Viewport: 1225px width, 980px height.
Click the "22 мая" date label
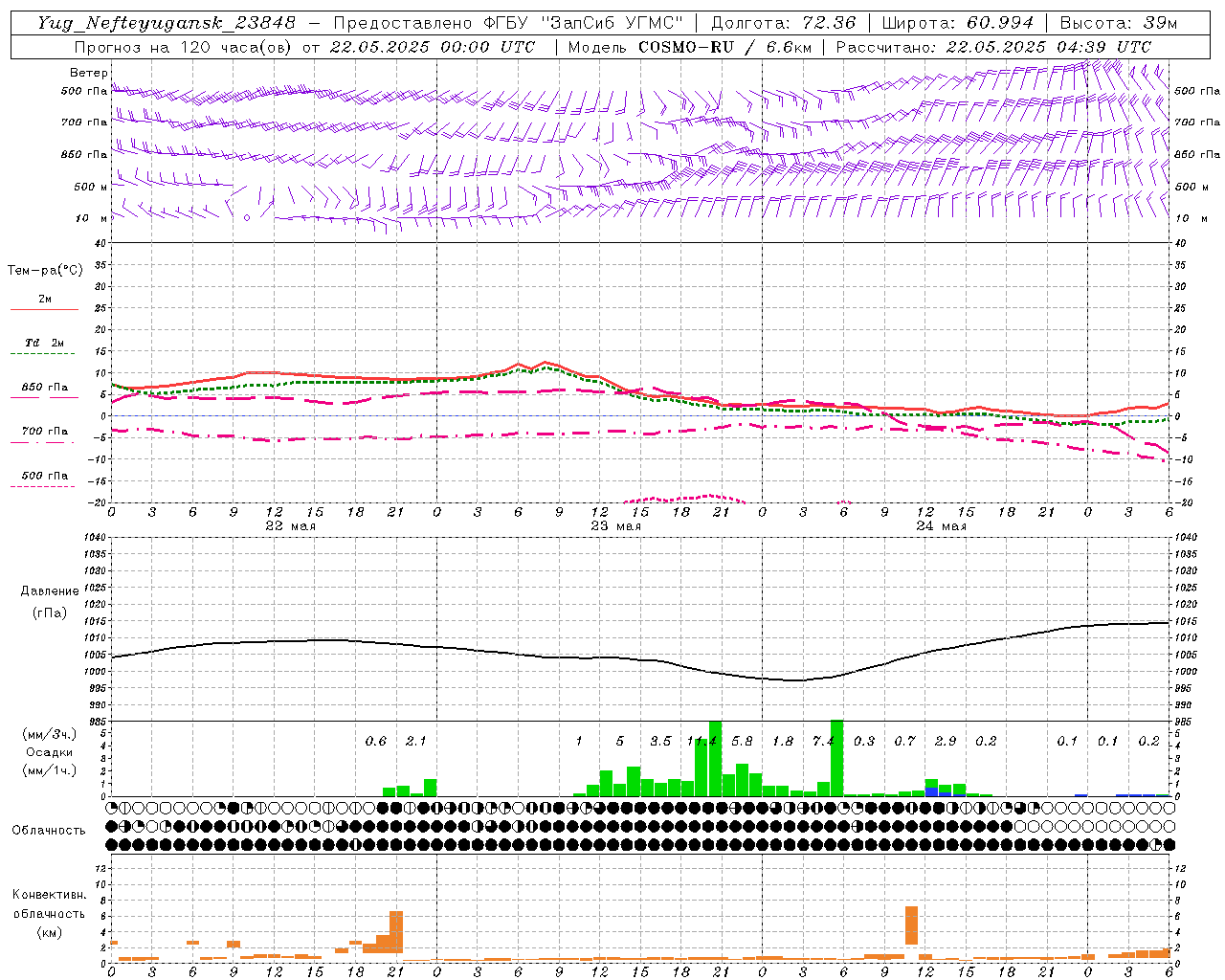291,526
